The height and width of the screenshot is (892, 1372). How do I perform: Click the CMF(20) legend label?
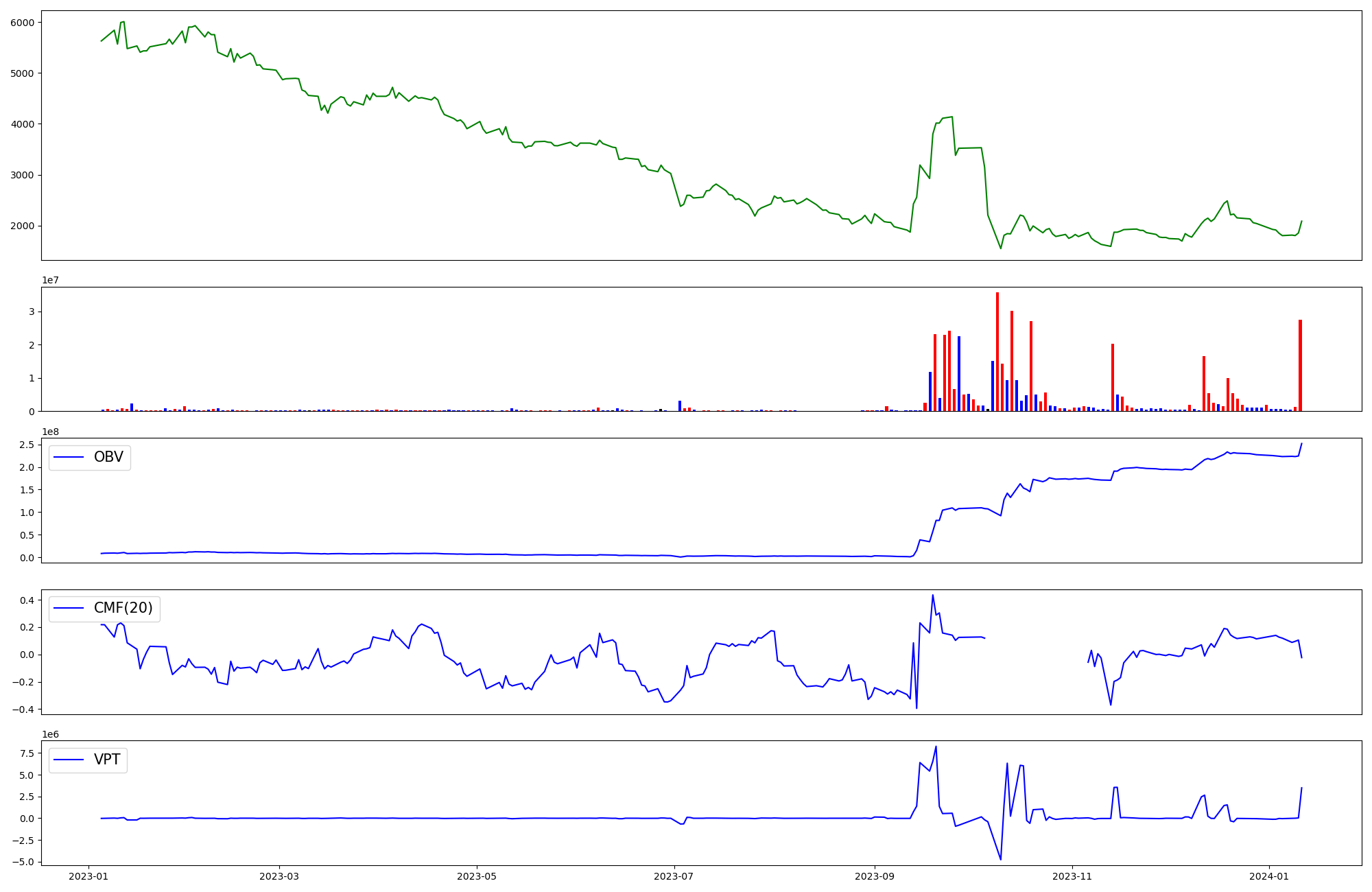[x=123, y=609]
